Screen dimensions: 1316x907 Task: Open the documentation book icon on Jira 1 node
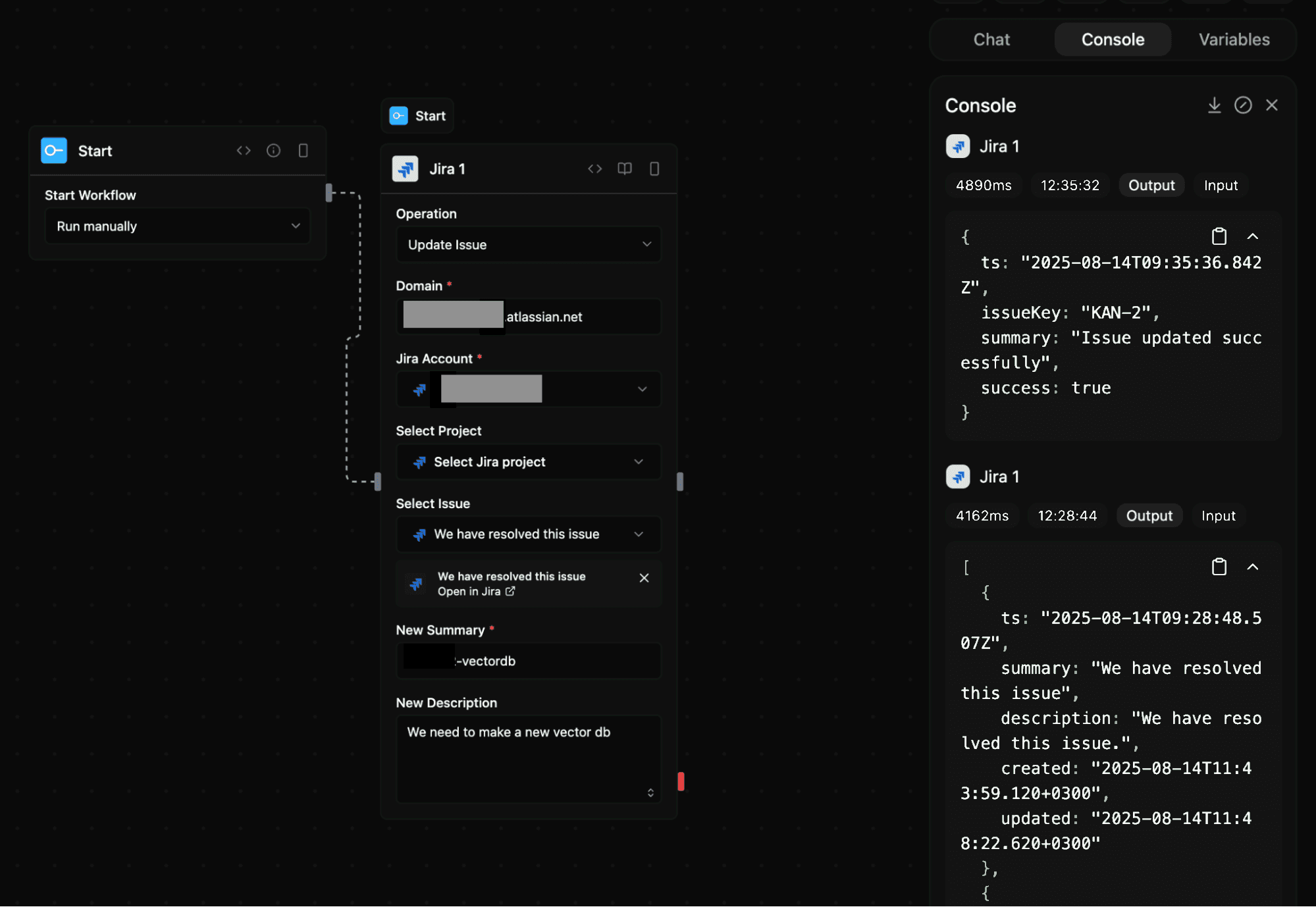(624, 168)
